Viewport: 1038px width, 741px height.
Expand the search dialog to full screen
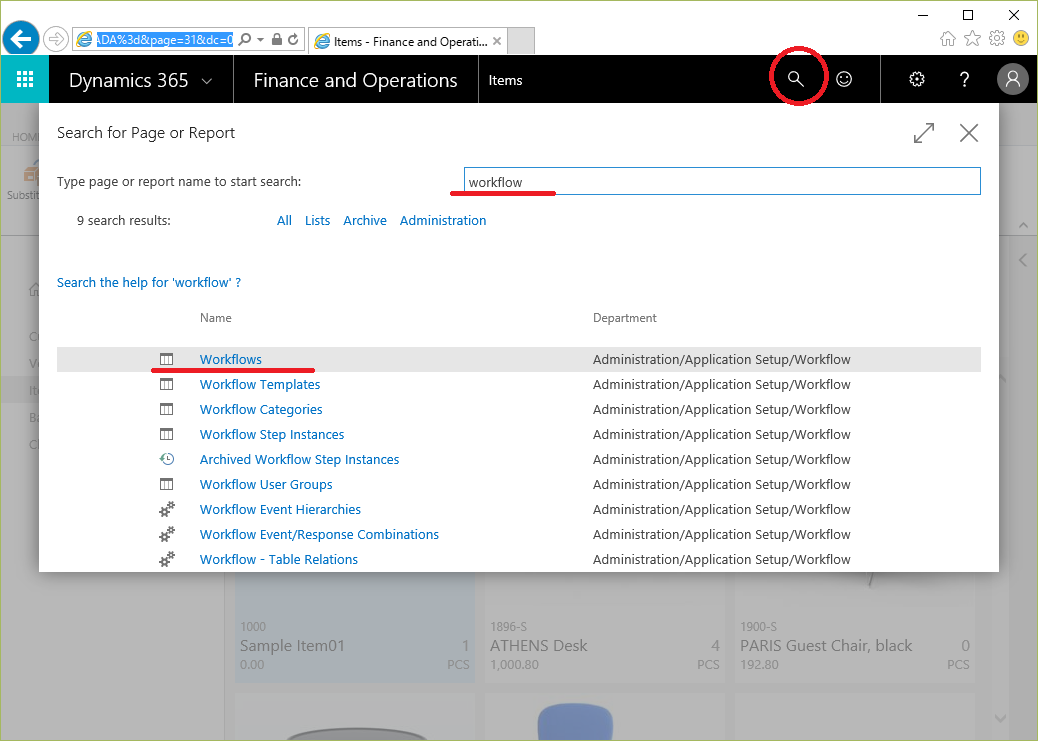pos(923,133)
